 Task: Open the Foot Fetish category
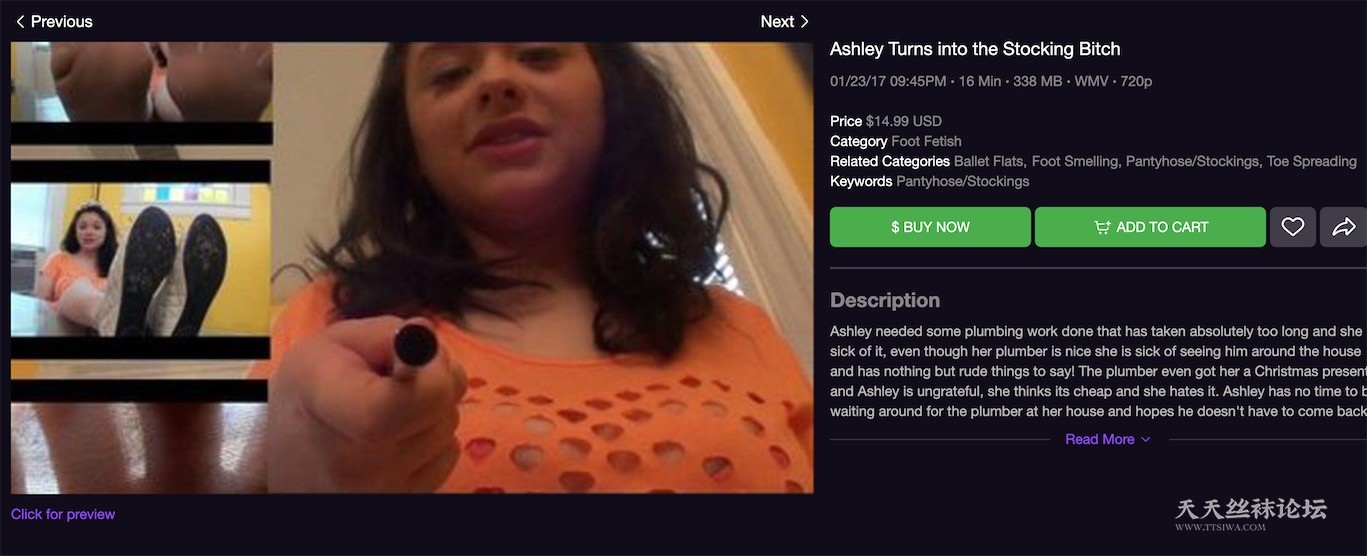926,141
